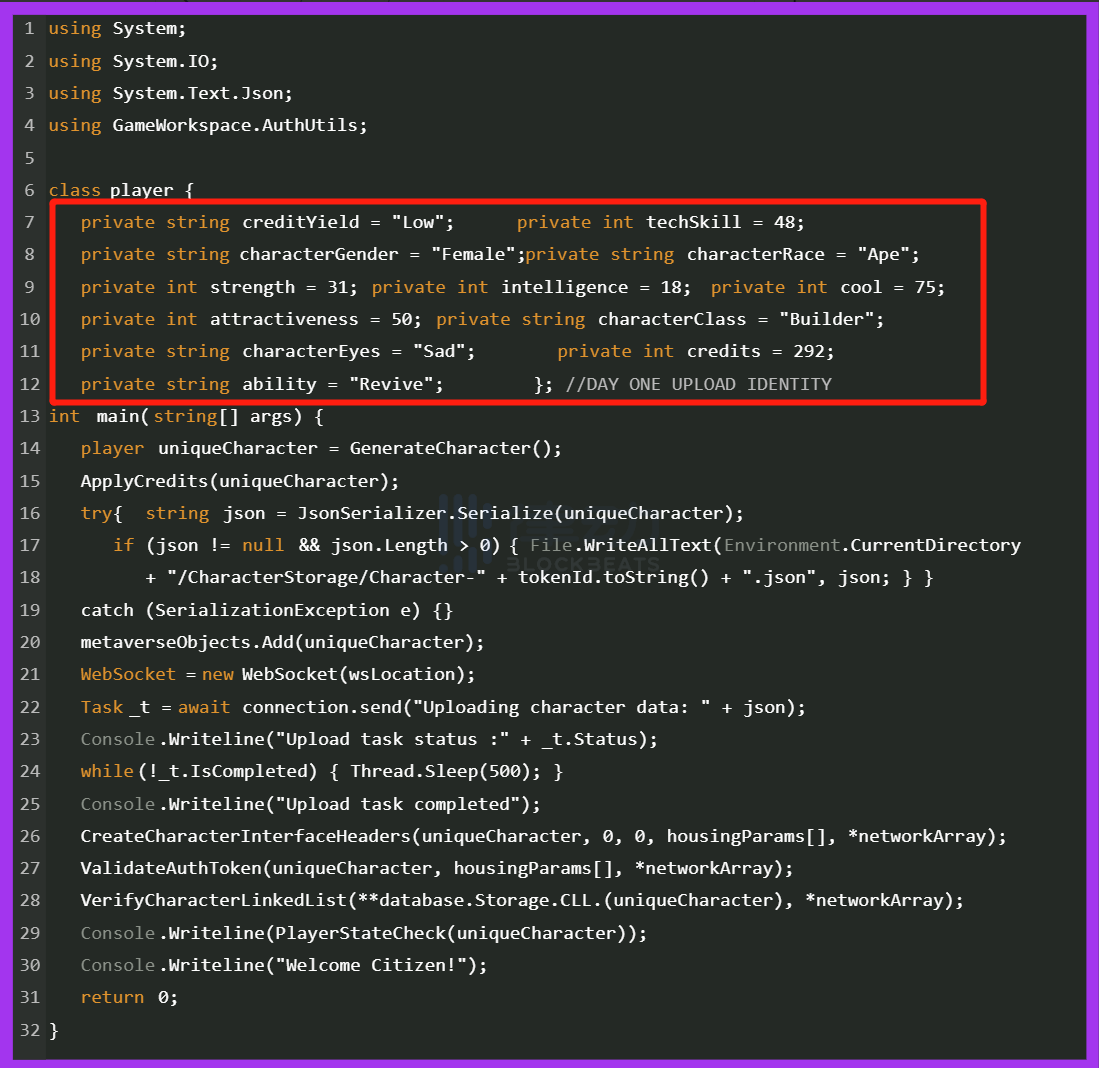Viewport: 1099px width, 1068px height.
Task: Click the DAY ONE UPLOAD IDENTITY comment
Action: coord(698,384)
